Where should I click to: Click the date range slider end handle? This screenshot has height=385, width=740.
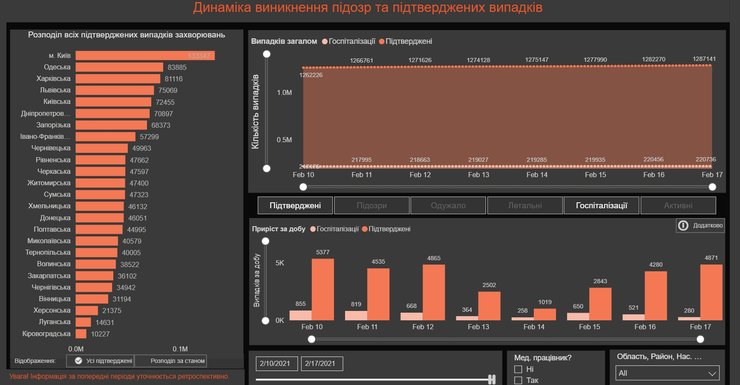point(492,379)
